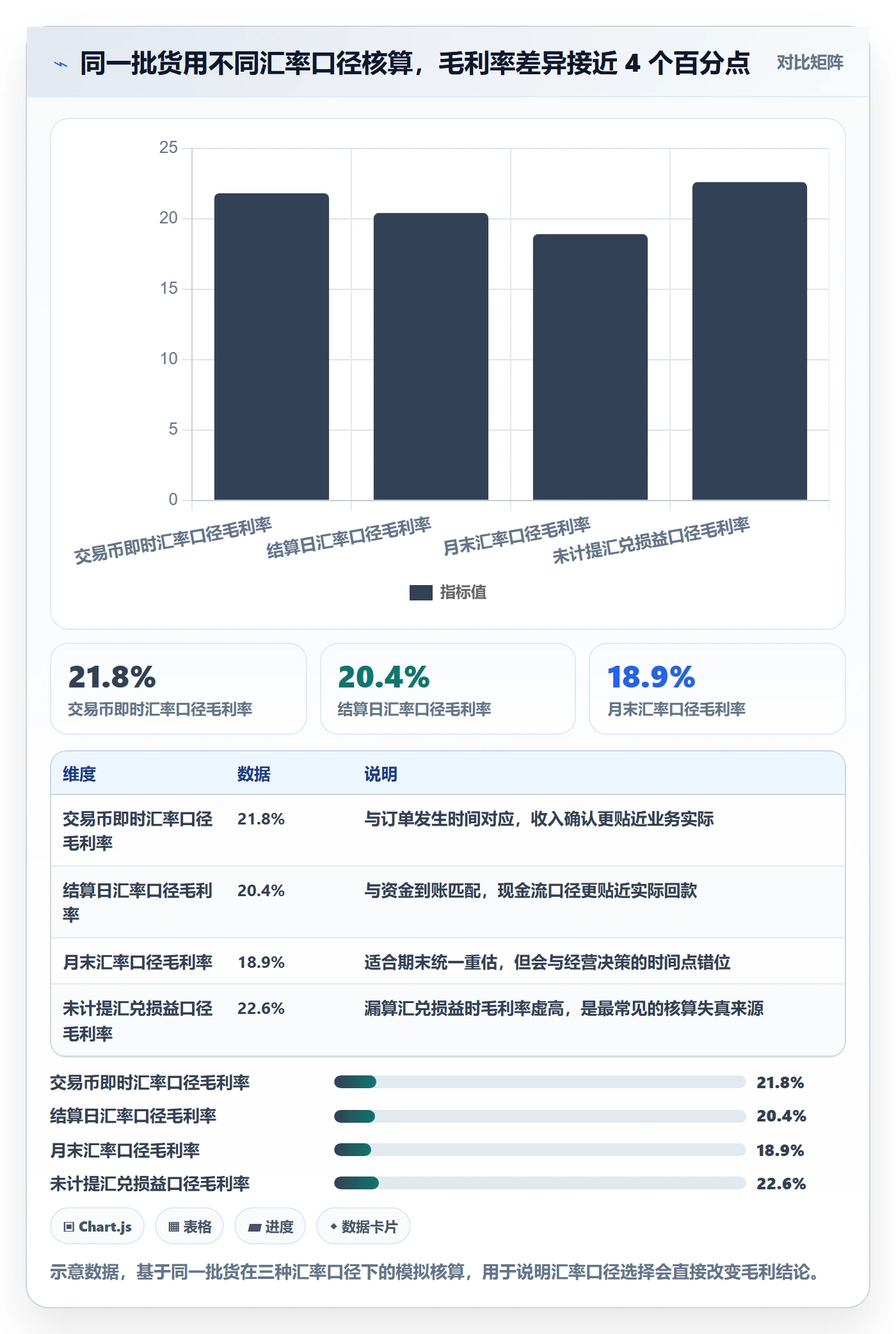896x1334 pixels.
Task: Click the 月末汇率口径毛利率 name cell in the table
Action: pyautogui.click(x=138, y=962)
